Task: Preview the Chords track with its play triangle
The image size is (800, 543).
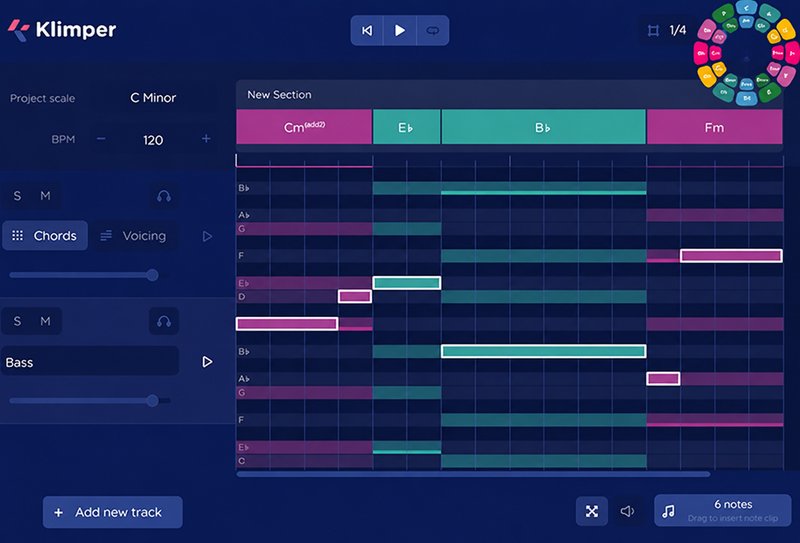Action: tap(207, 236)
